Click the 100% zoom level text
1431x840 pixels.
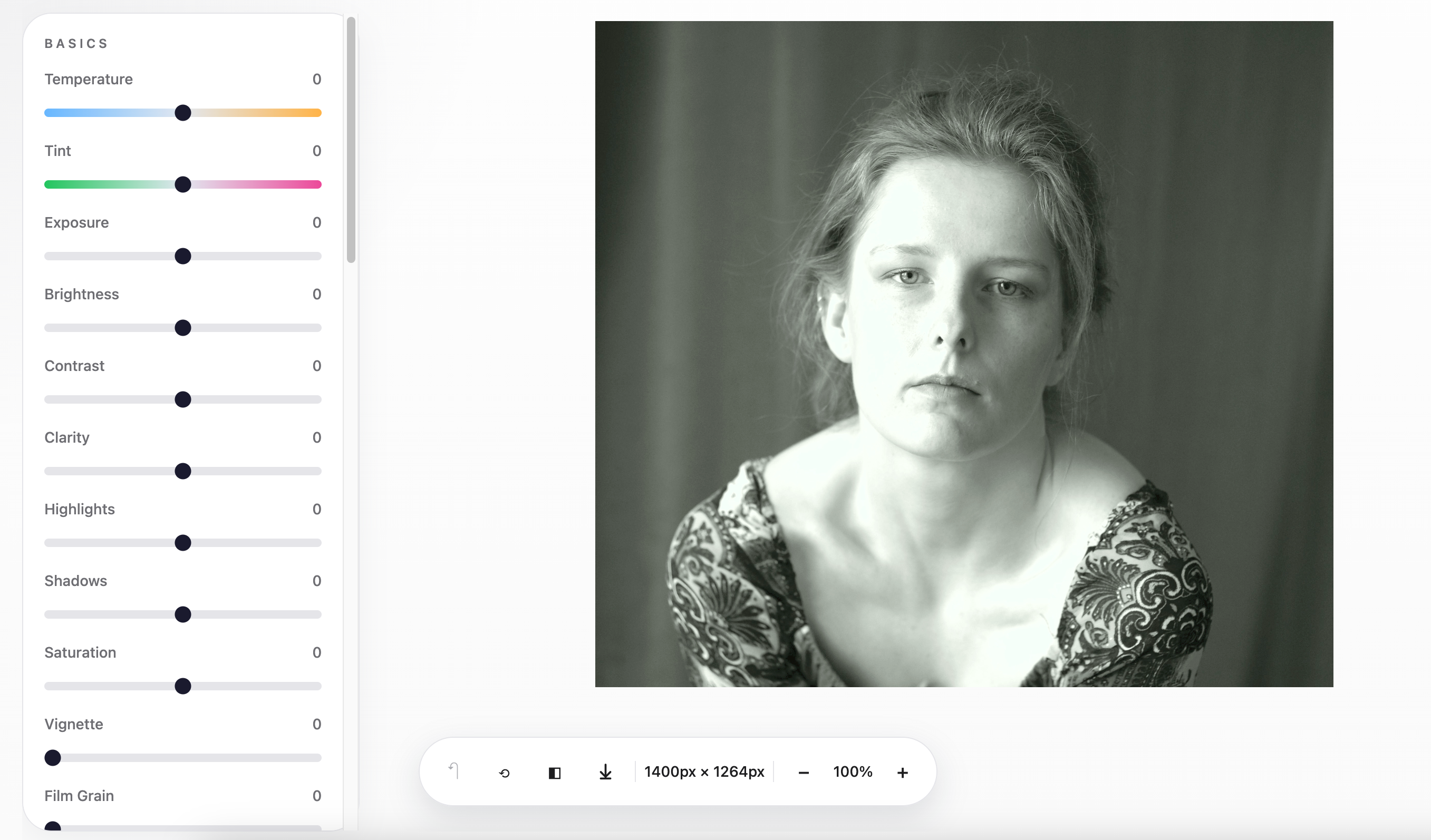coord(853,772)
